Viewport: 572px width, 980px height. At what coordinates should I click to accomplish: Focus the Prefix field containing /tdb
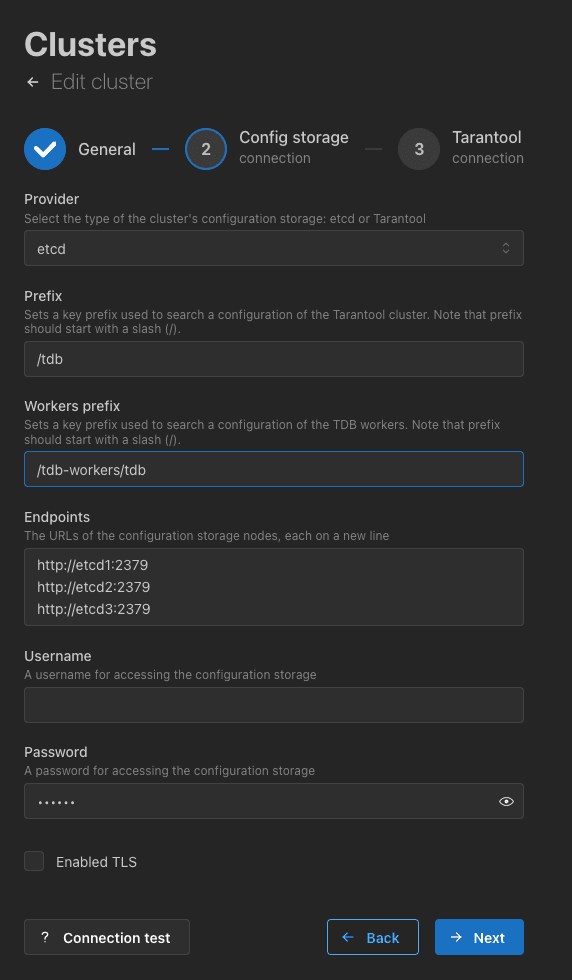(x=274, y=359)
